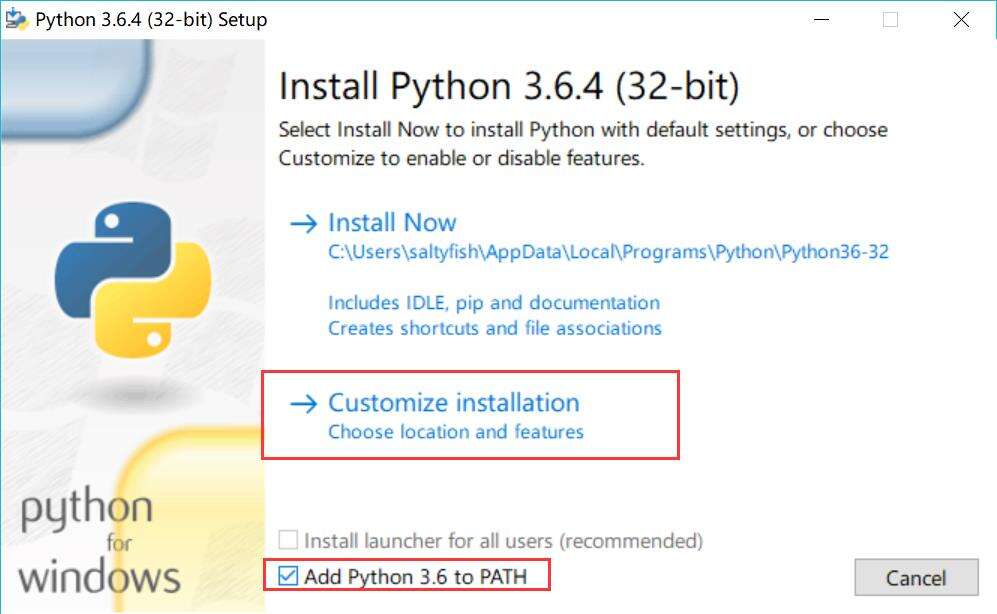Screen dimensions: 997x614
Task: Choose Customize installation option
Action: point(453,403)
